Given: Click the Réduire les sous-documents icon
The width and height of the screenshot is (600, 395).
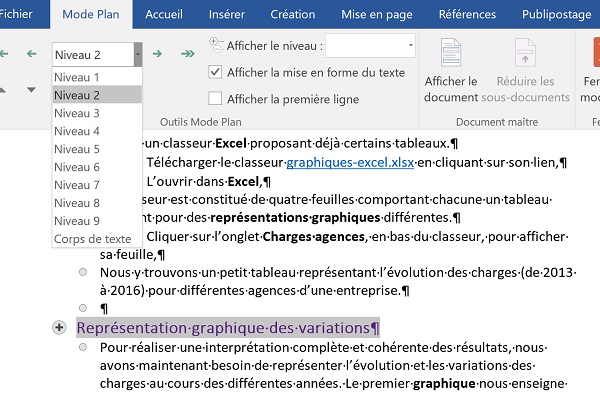Looking at the screenshot, I should [525, 52].
